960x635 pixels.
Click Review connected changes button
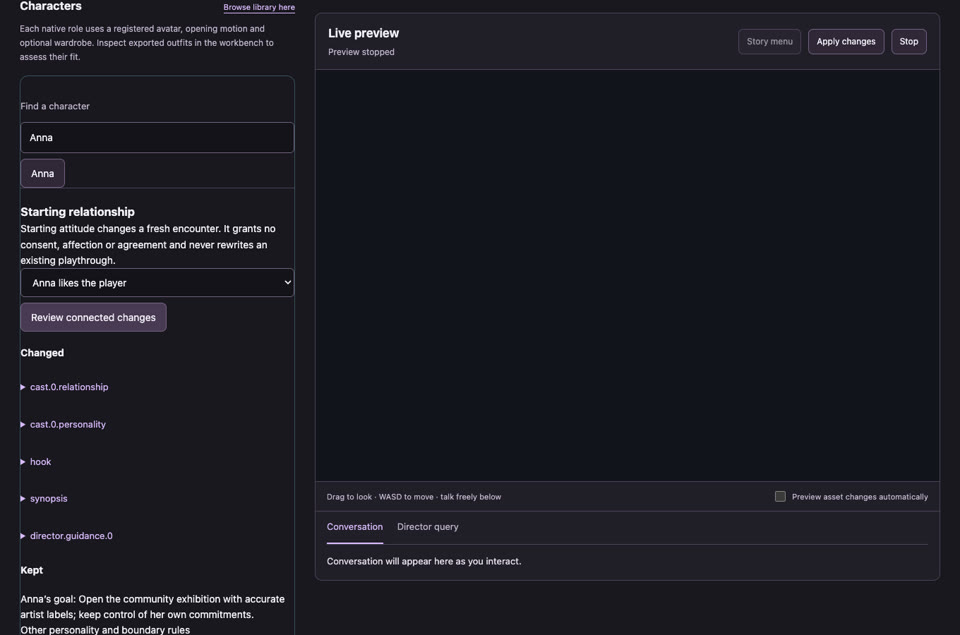pos(93,317)
